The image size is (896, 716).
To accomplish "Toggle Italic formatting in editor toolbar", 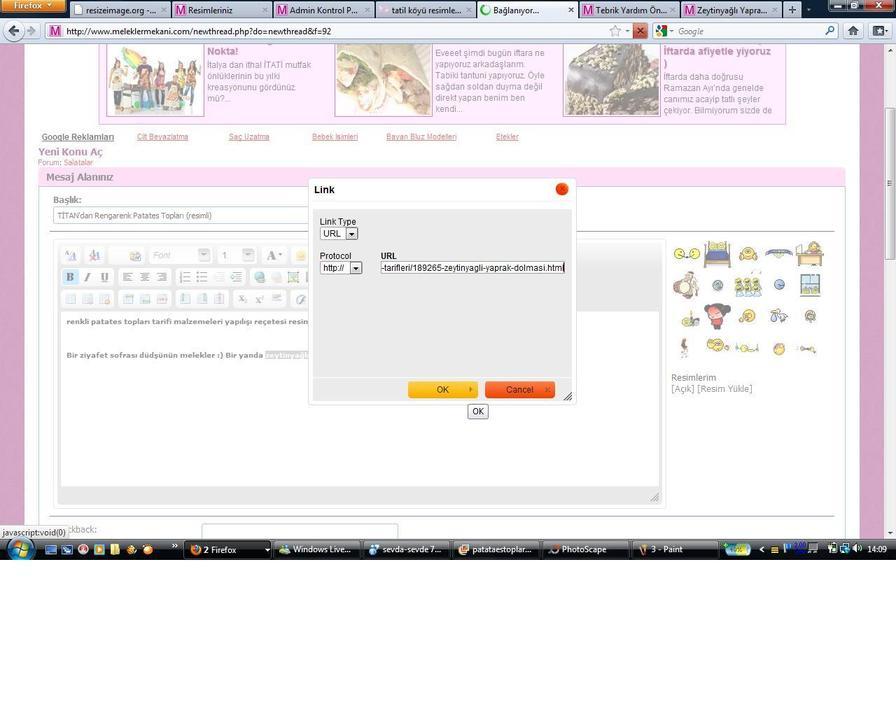I will tap(87, 277).
